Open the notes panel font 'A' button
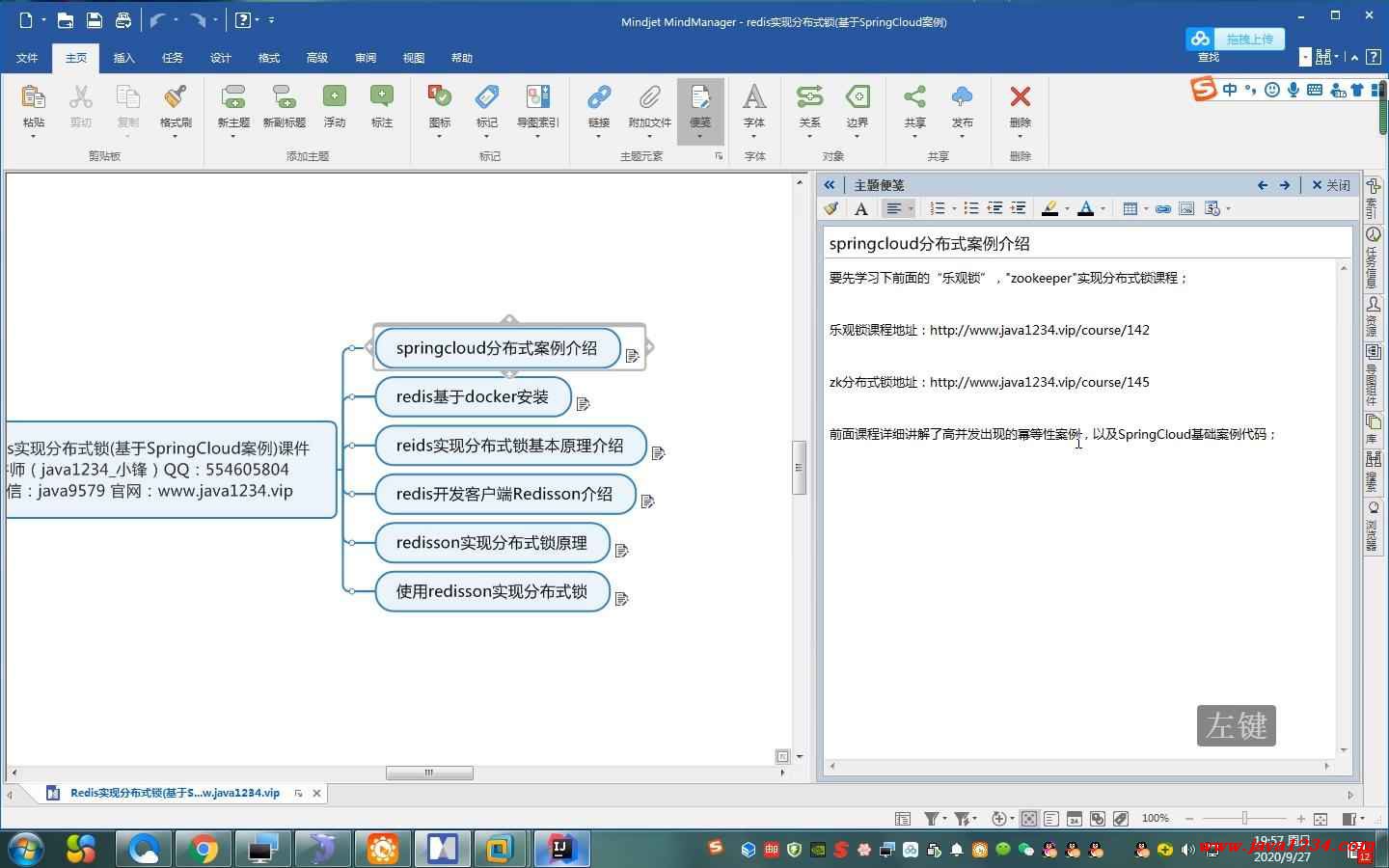Image resolution: width=1389 pixels, height=868 pixels. (x=861, y=208)
